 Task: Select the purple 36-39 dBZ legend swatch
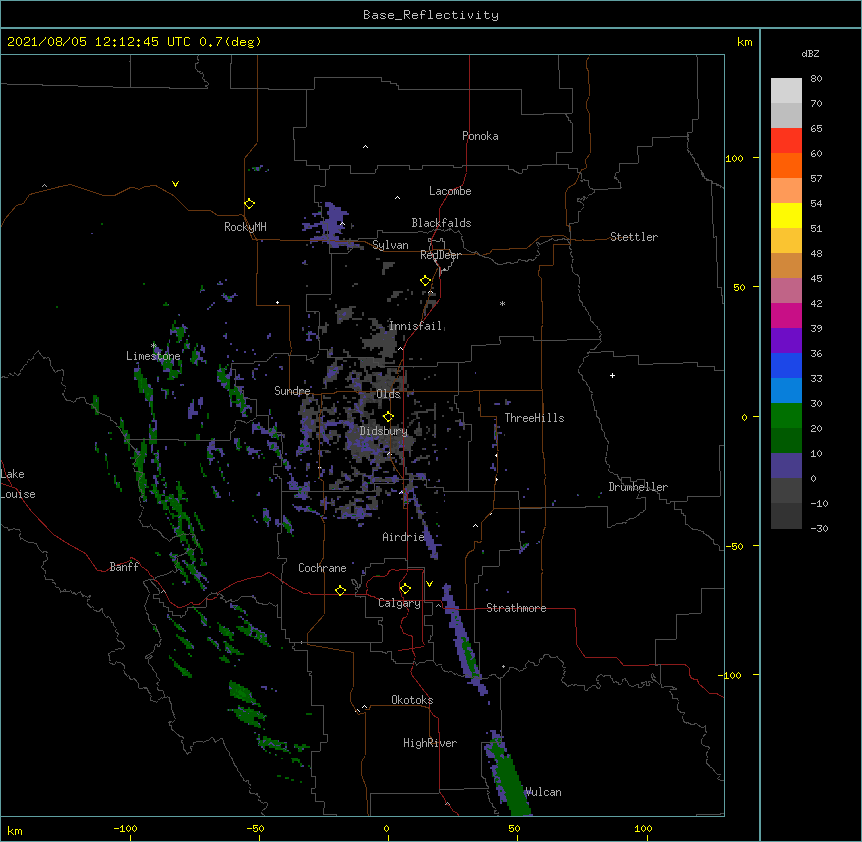pyautogui.click(x=786, y=341)
